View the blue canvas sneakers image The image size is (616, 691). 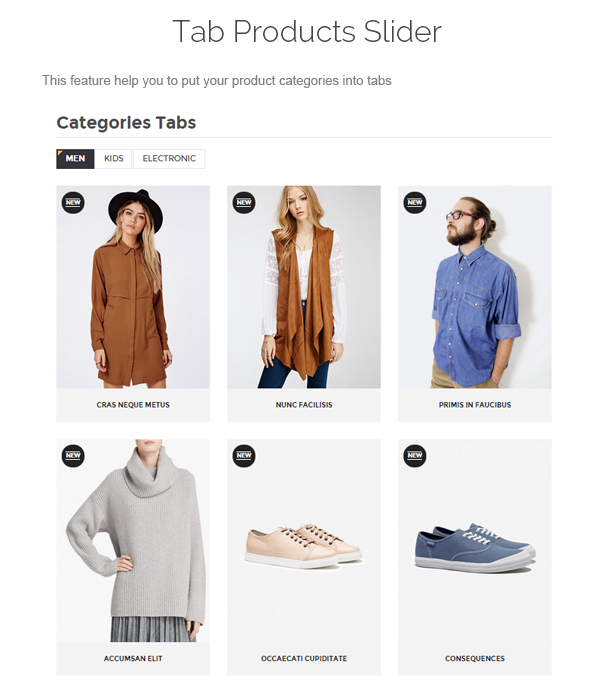(x=475, y=540)
